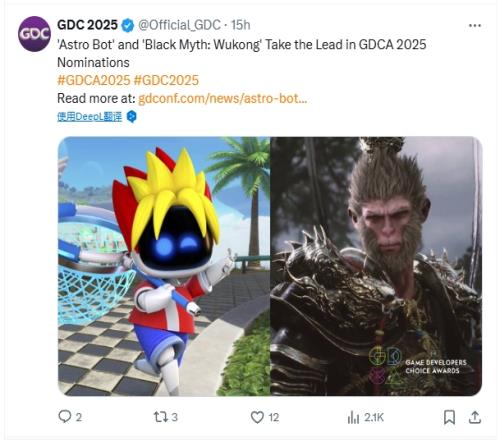The width and height of the screenshot is (500, 440).
Task: Open the gdconf.com news article link
Action: [222, 99]
